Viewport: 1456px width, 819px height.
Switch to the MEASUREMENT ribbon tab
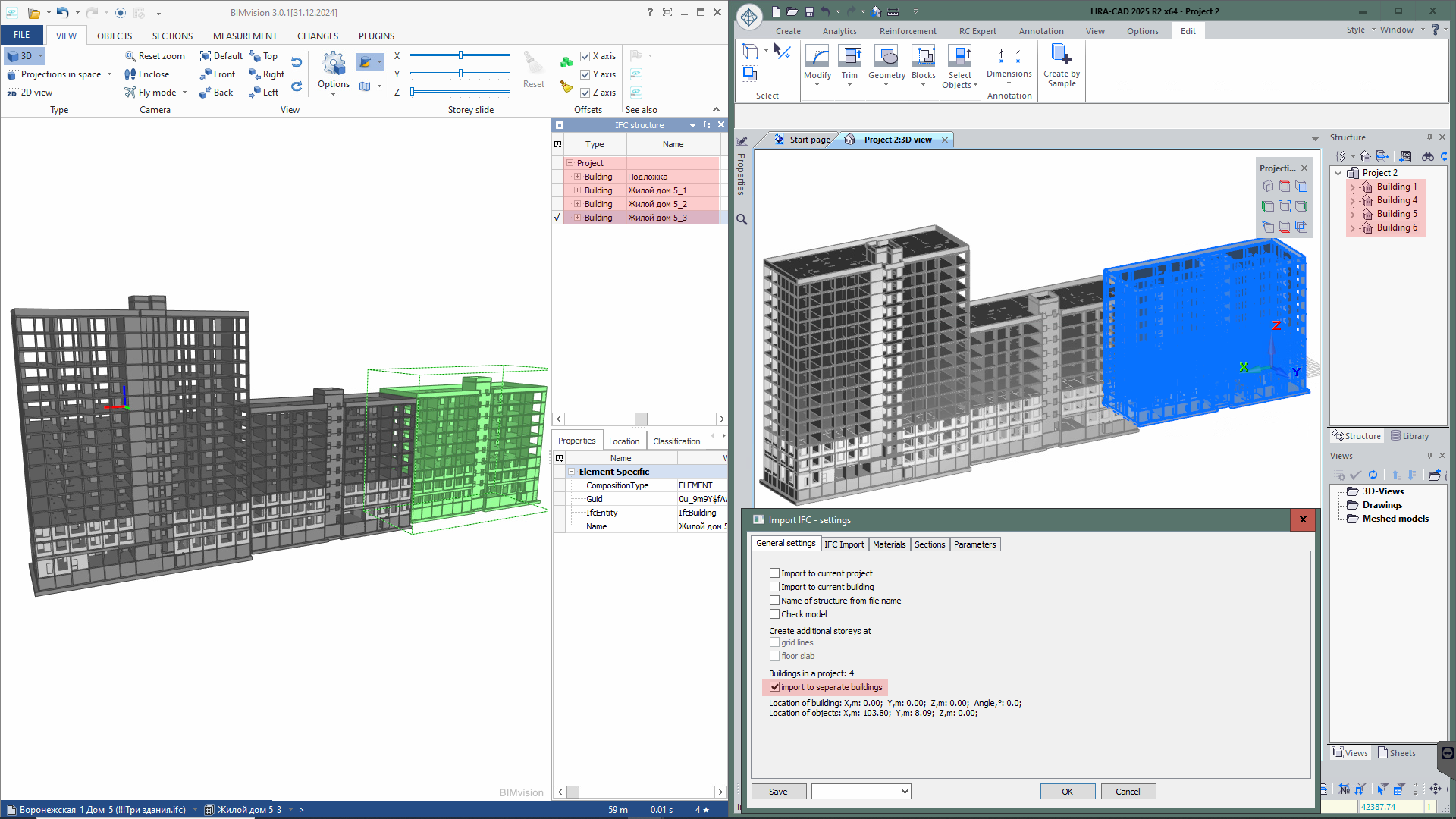point(245,36)
